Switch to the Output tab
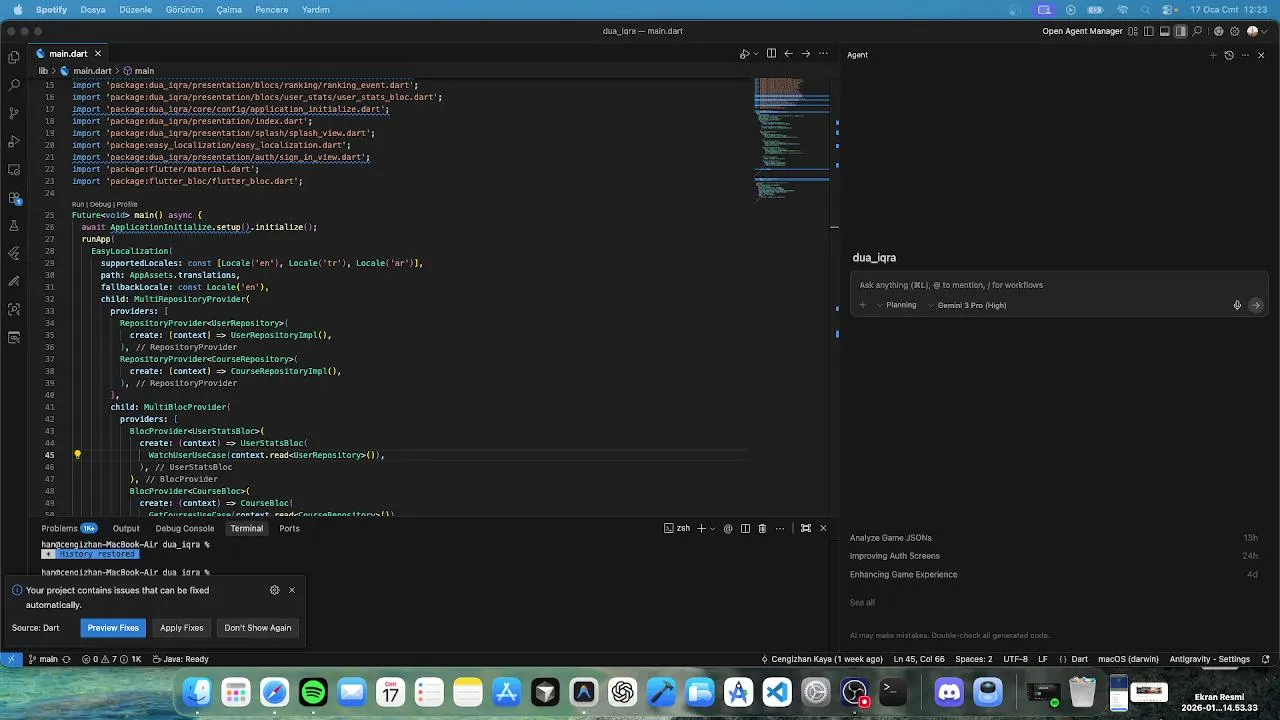The image size is (1280, 720). (x=126, y=528)
